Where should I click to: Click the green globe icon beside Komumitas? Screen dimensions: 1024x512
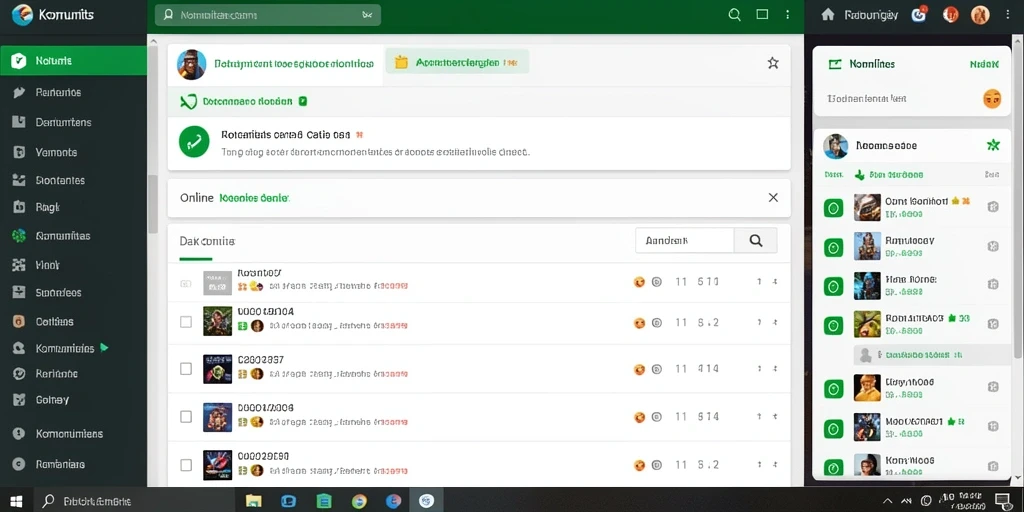(19, 236)
